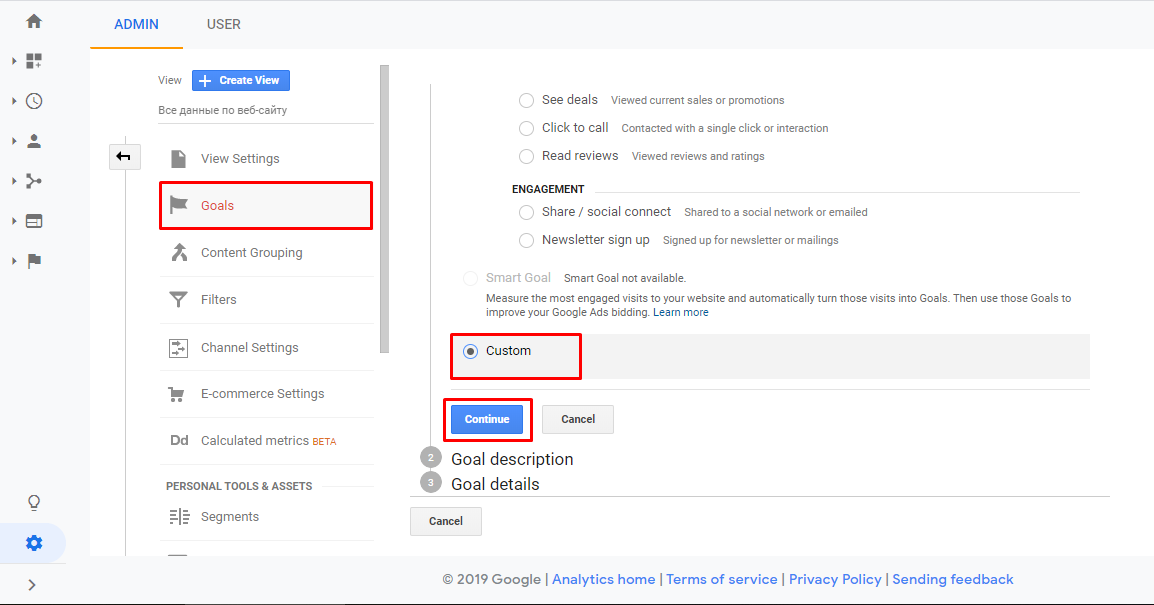This screenshot has height=605, width=1154.
Task: Open Audience reports via the person icon
Action: click(33, 140)
